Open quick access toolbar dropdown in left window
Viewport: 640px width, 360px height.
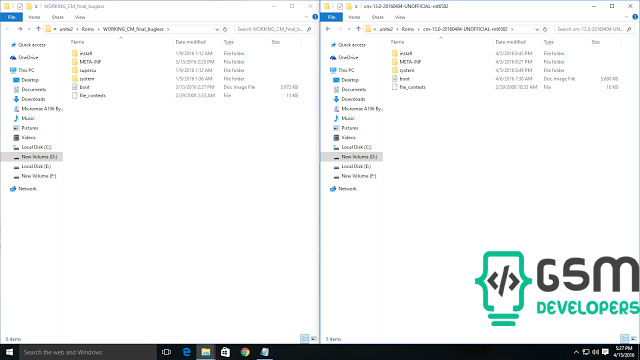point(36,7)
